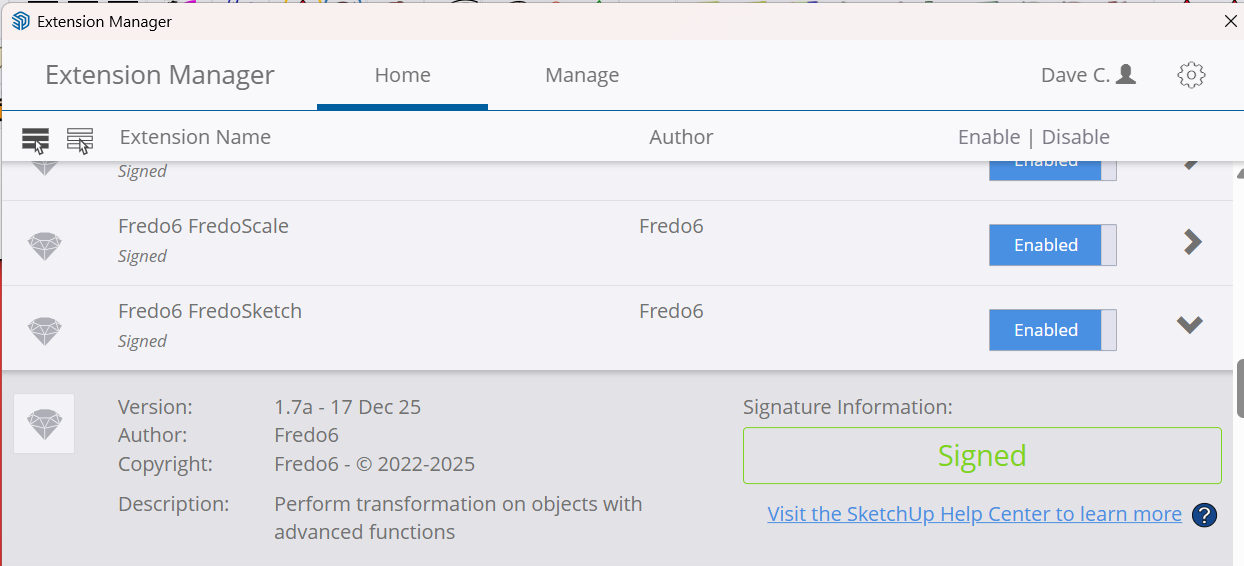This screenshot has width=1244, height=566.
Task: Collapse the Fredo6 FredoSketch details chevron
Action: point(1189,325)
